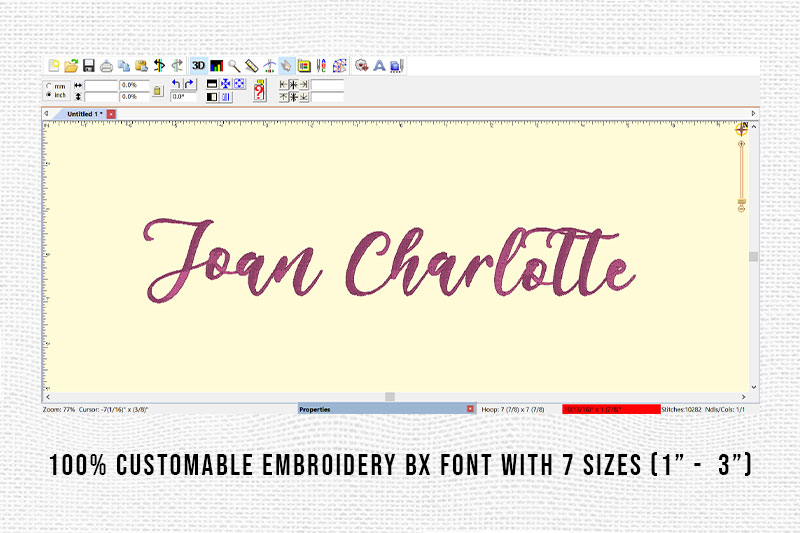
Task: Save the design with the floppy disk icon
Action: click(x=89, y=66)
